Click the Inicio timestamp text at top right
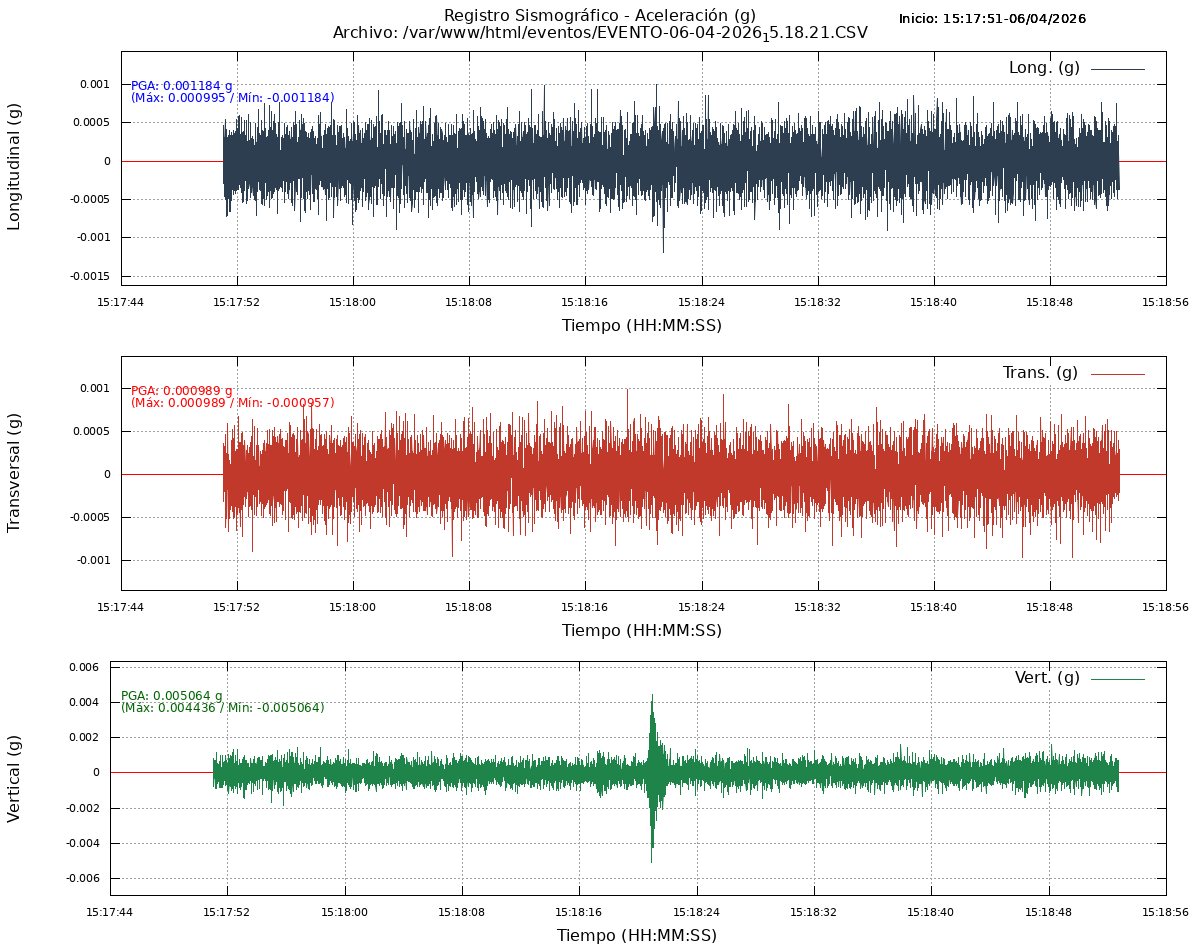Image resolution: width=1200 pixels, height=950 pixels. [x=992, y=19]
